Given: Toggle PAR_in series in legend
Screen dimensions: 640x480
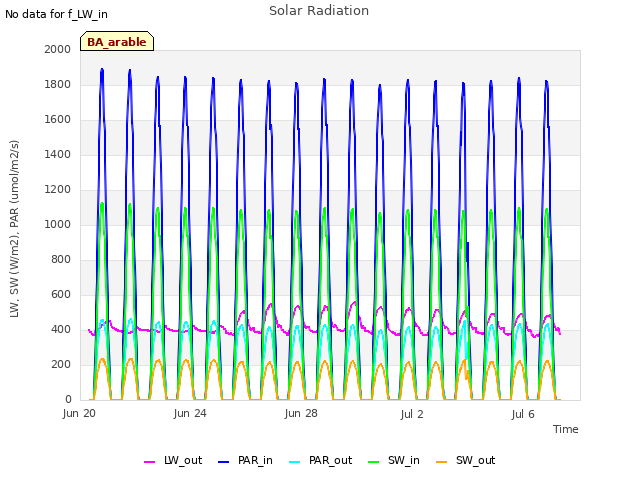Looking at the screenshot, I should [245, 460].
